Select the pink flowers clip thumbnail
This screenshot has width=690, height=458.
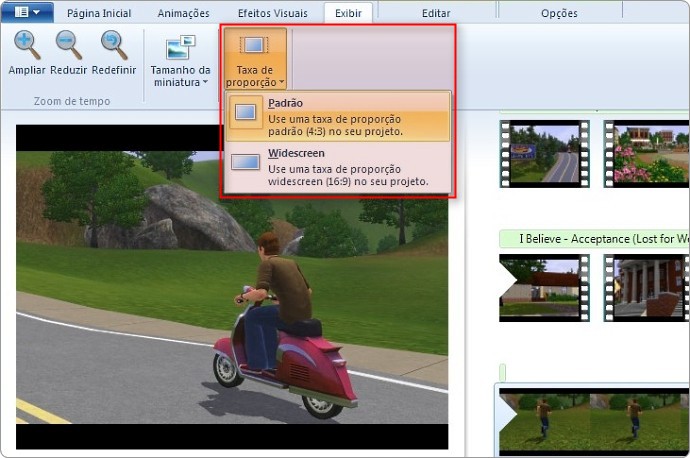[x=646, y=154]
